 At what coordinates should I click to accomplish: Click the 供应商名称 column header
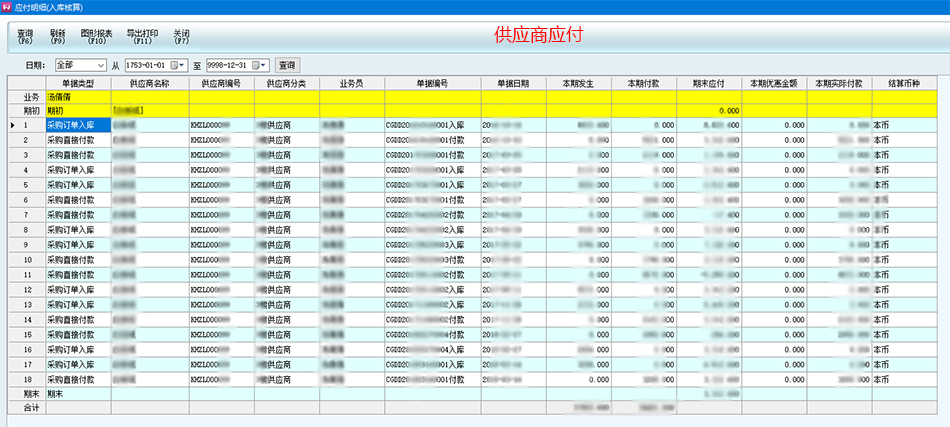coord(149,84)
